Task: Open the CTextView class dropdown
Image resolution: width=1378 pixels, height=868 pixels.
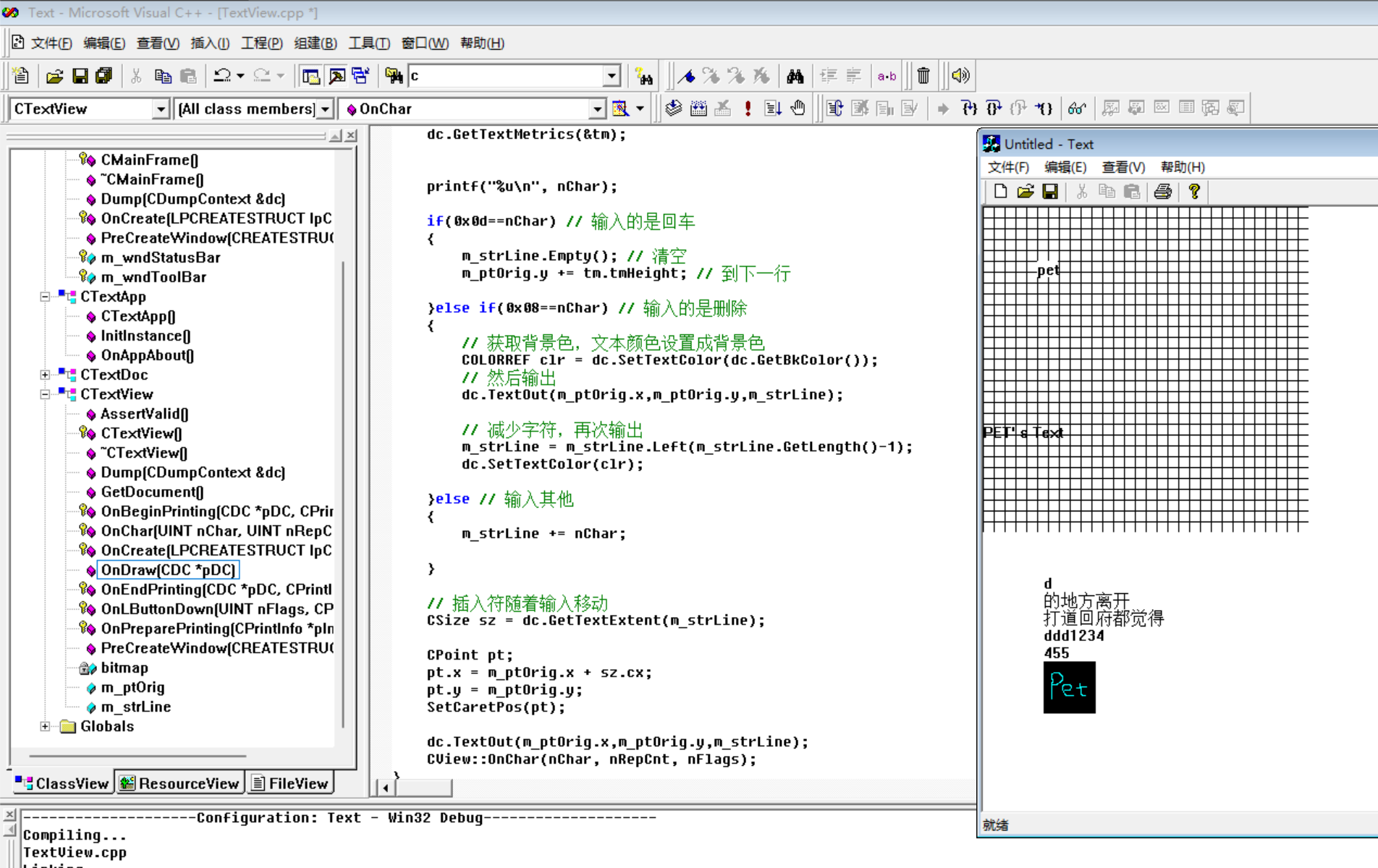Action: point(161,109)
